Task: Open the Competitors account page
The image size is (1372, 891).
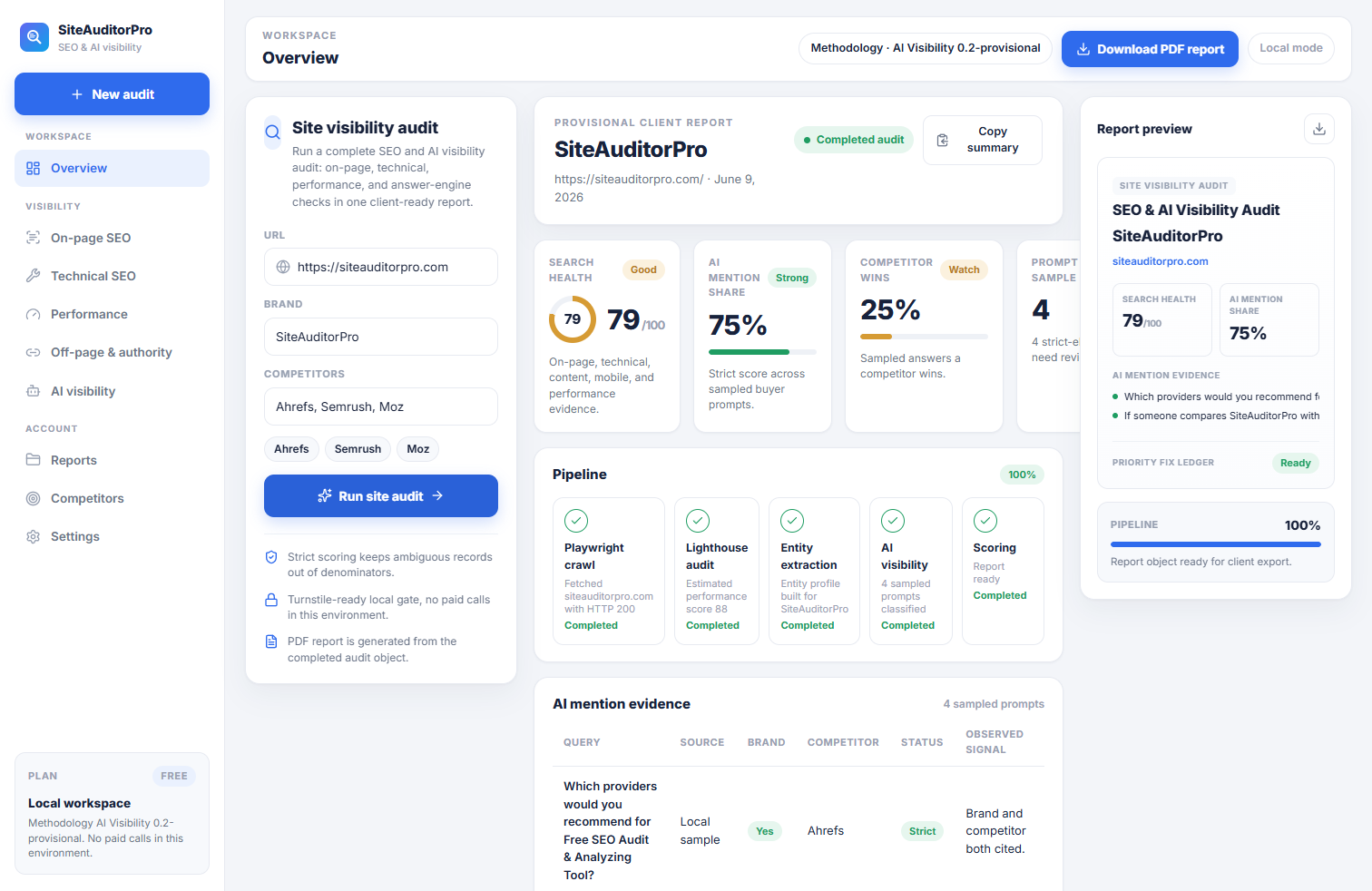Action: pos(112,498)
